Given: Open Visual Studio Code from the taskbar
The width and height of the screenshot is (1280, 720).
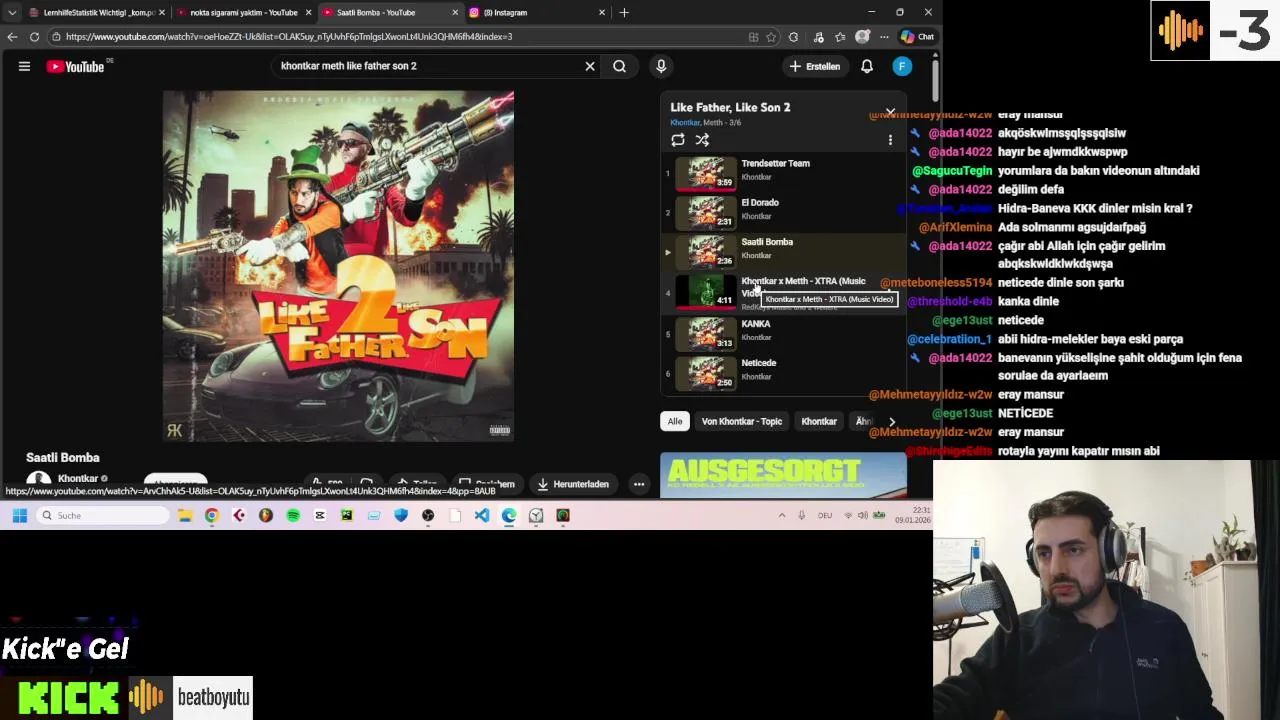Looking at the screenshot, I should pyautogui.click(x=482, y=515).
